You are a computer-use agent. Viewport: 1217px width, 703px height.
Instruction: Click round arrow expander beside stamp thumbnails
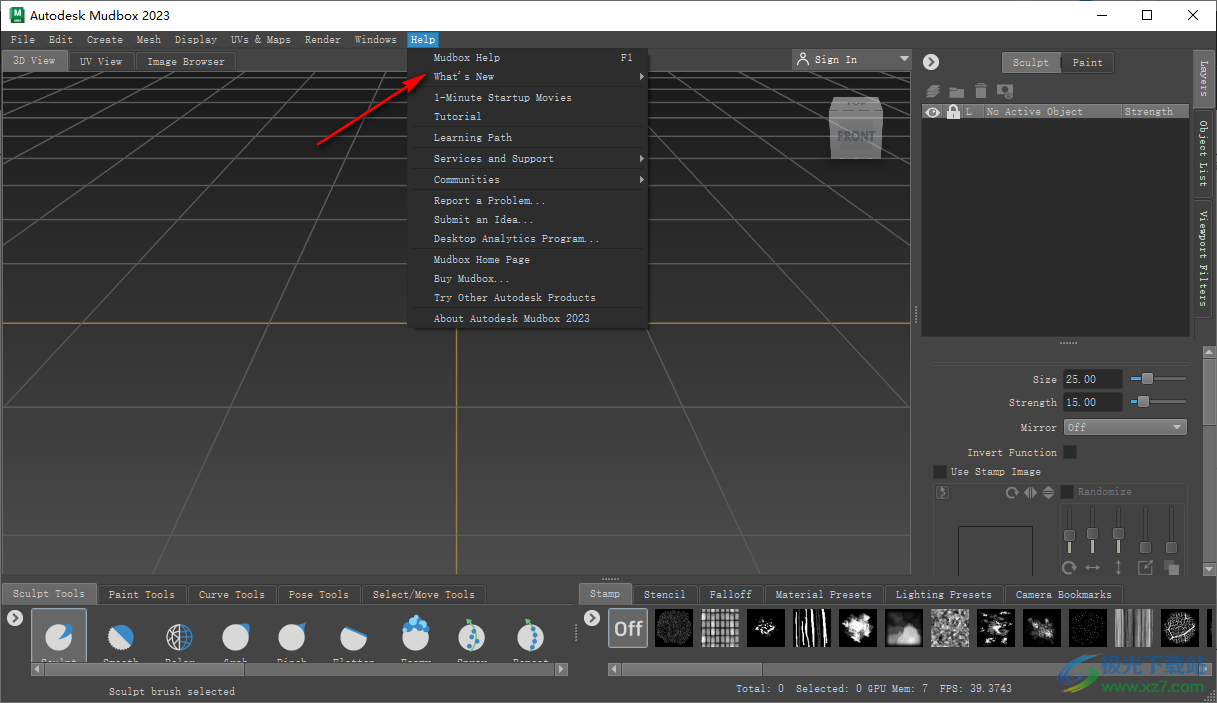tap(592, 618)
